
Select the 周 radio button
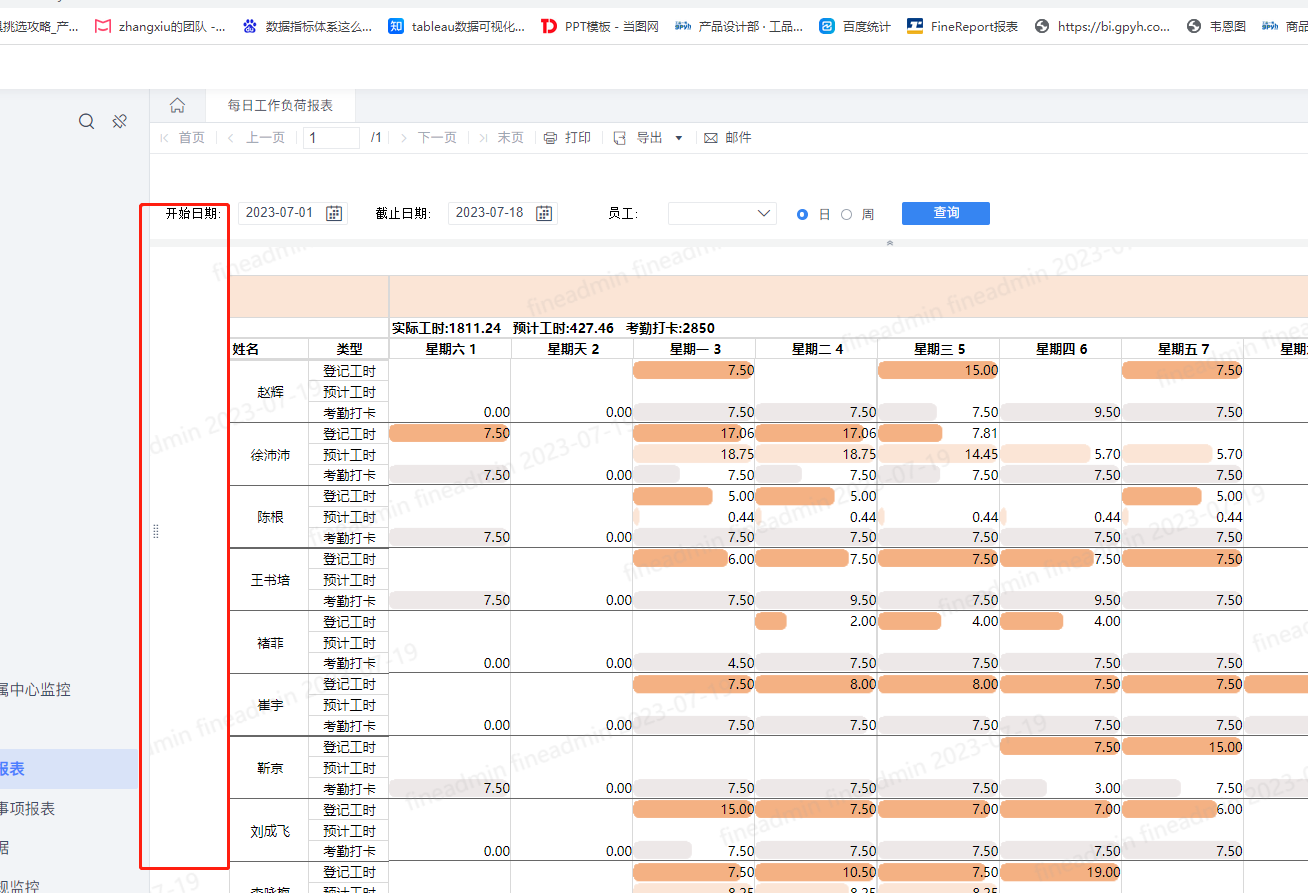point(846,214)
